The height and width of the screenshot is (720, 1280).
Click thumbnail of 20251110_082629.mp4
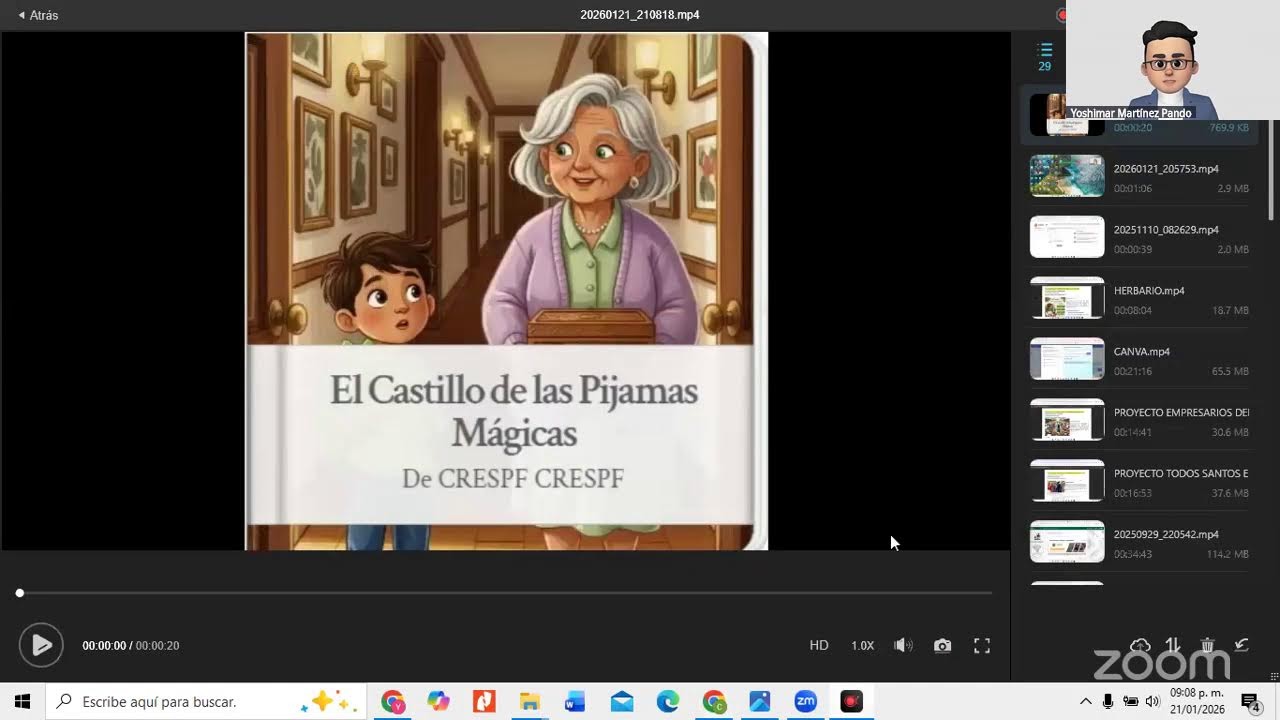click(x=1067, y=237)
